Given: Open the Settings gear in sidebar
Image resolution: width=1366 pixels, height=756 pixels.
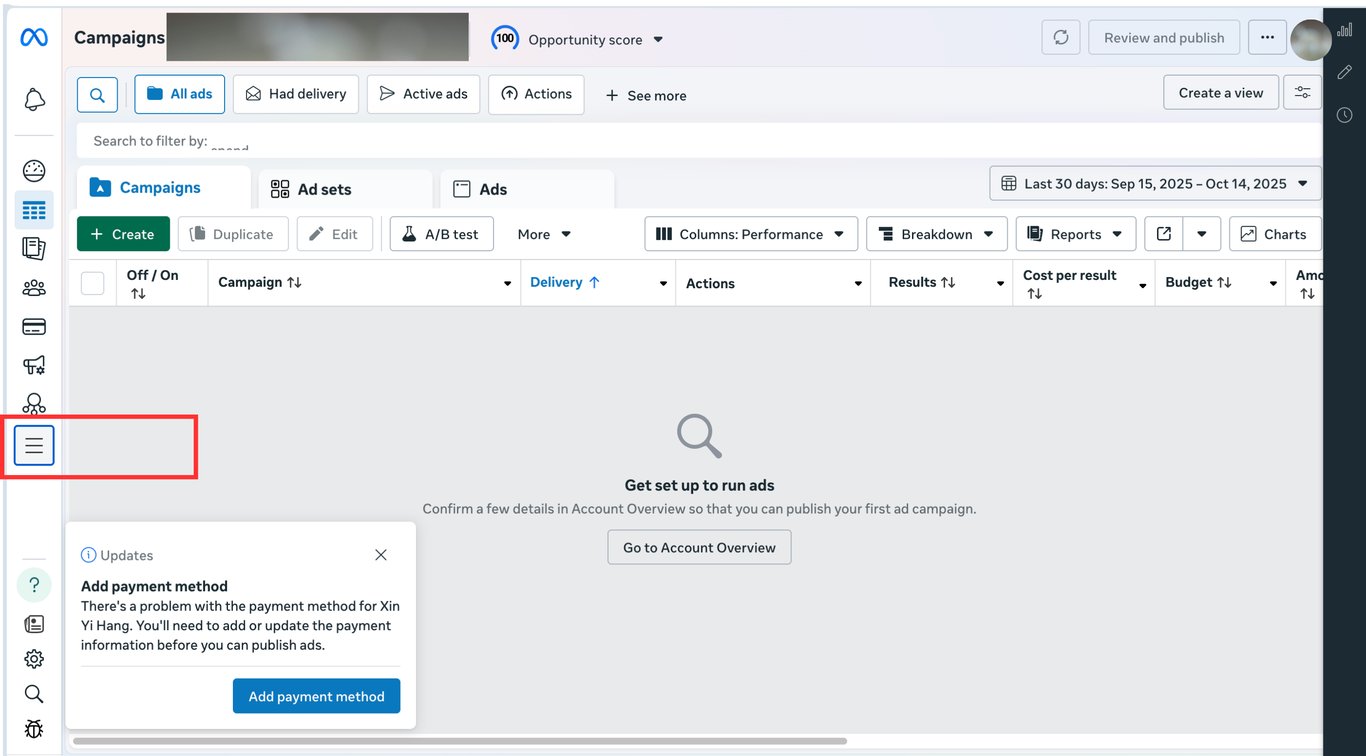Looking at the screenshot, I should coord(34,659).
